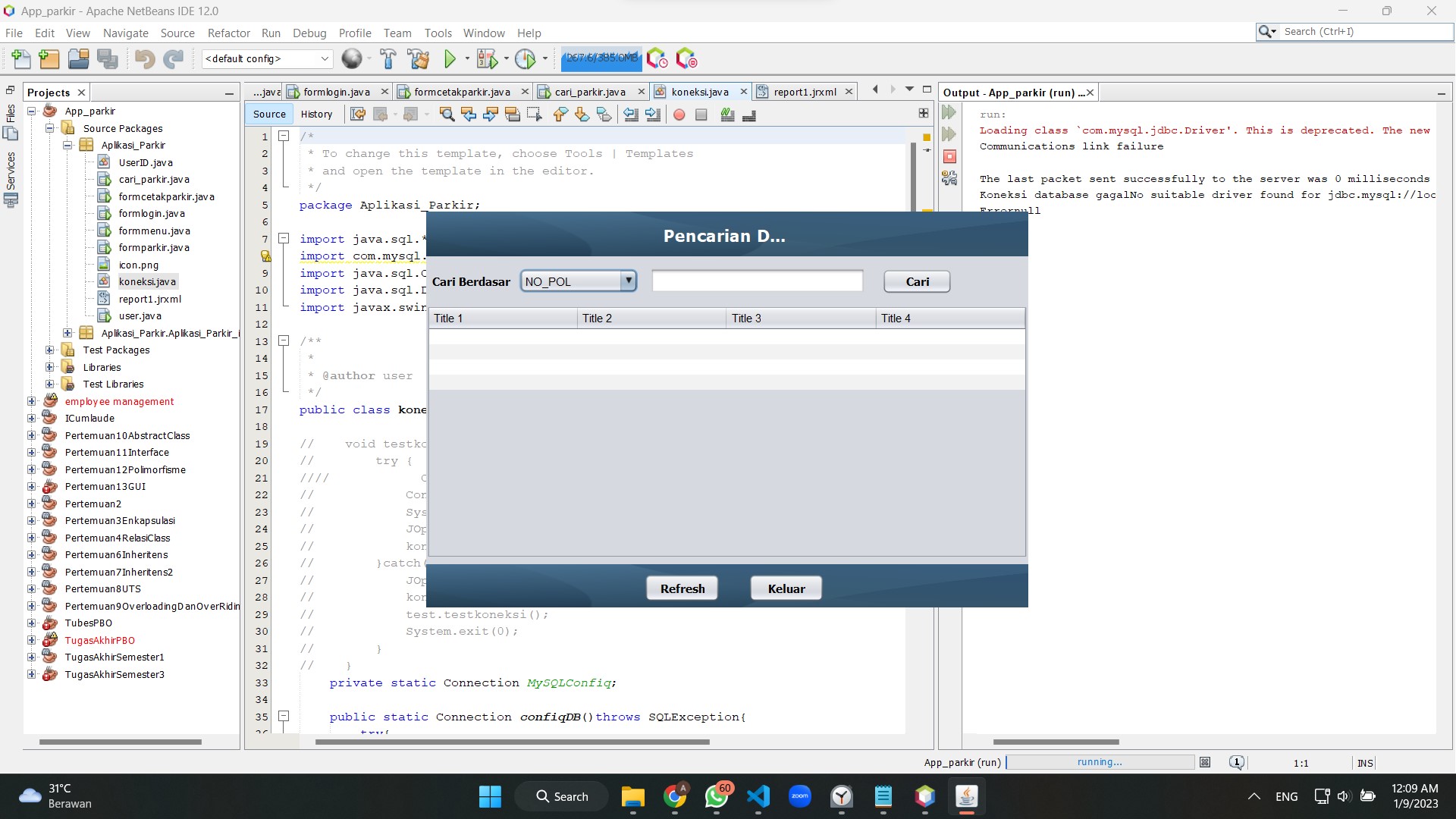
Task: Click the Undo arrow icon
Action: point(144,58)
